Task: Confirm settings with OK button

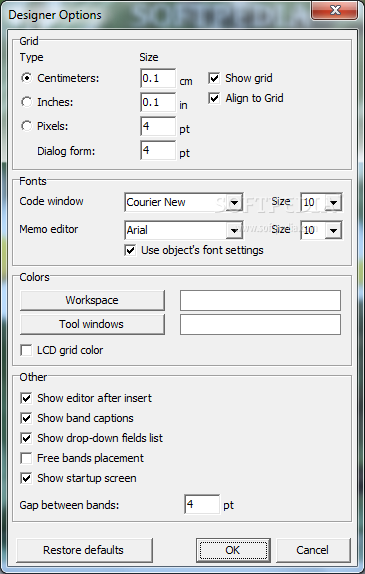Action: pos(233,550)
